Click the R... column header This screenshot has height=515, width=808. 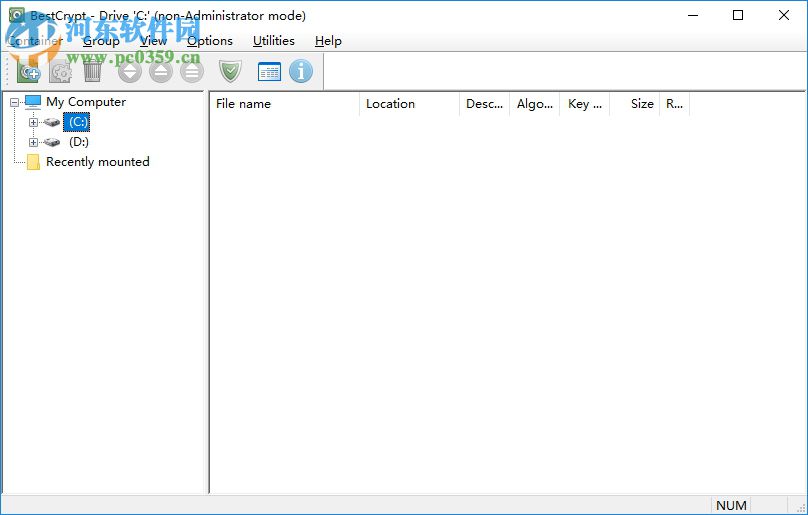[x=674, y=104]
